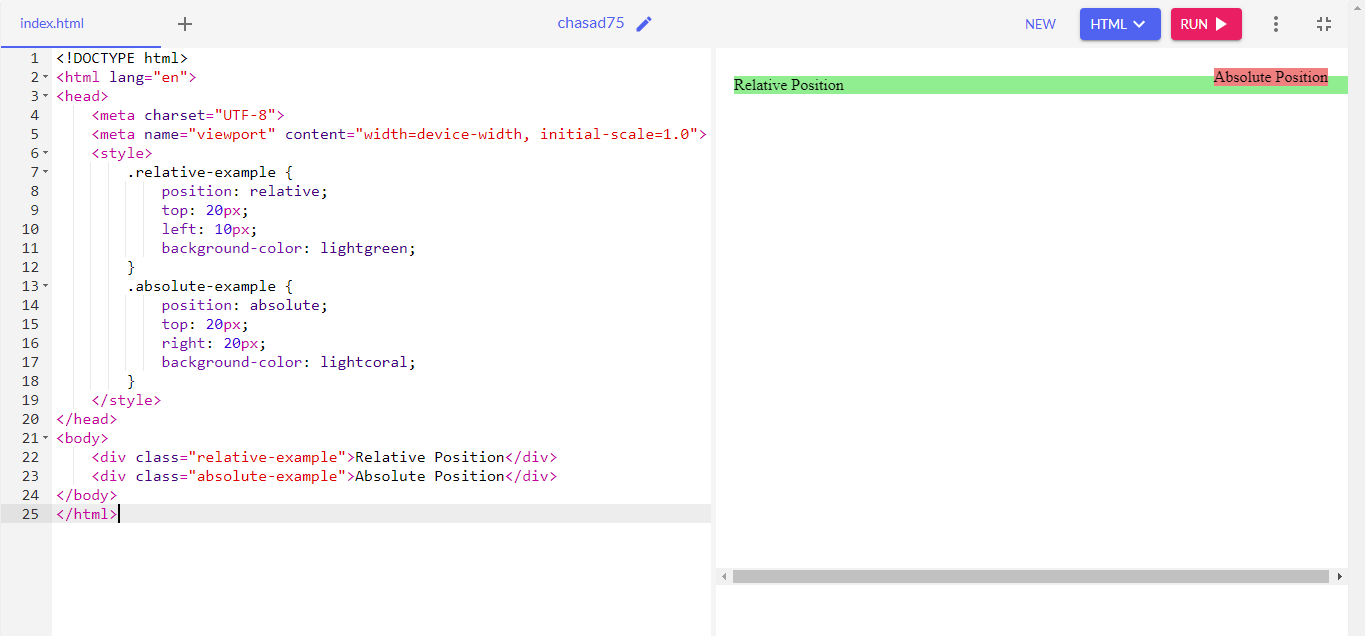Open the three-dot more options menu
Image resolution: width=1365 pixels, height=636 pixels.
[x=1275, y=24]
